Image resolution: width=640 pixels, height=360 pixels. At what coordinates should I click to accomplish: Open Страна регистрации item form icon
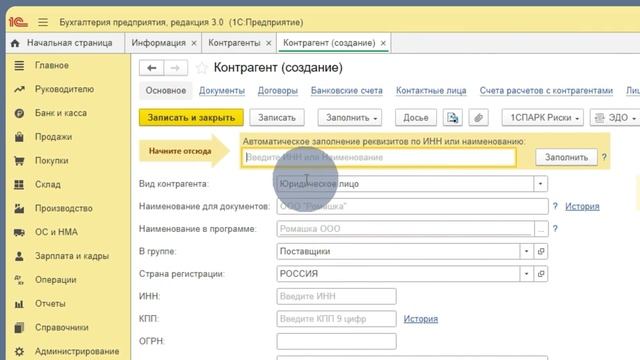(x=541, y=274)
